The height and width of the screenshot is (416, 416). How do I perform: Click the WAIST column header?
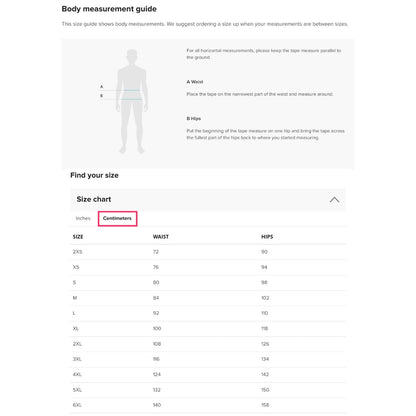coord(161,237)
